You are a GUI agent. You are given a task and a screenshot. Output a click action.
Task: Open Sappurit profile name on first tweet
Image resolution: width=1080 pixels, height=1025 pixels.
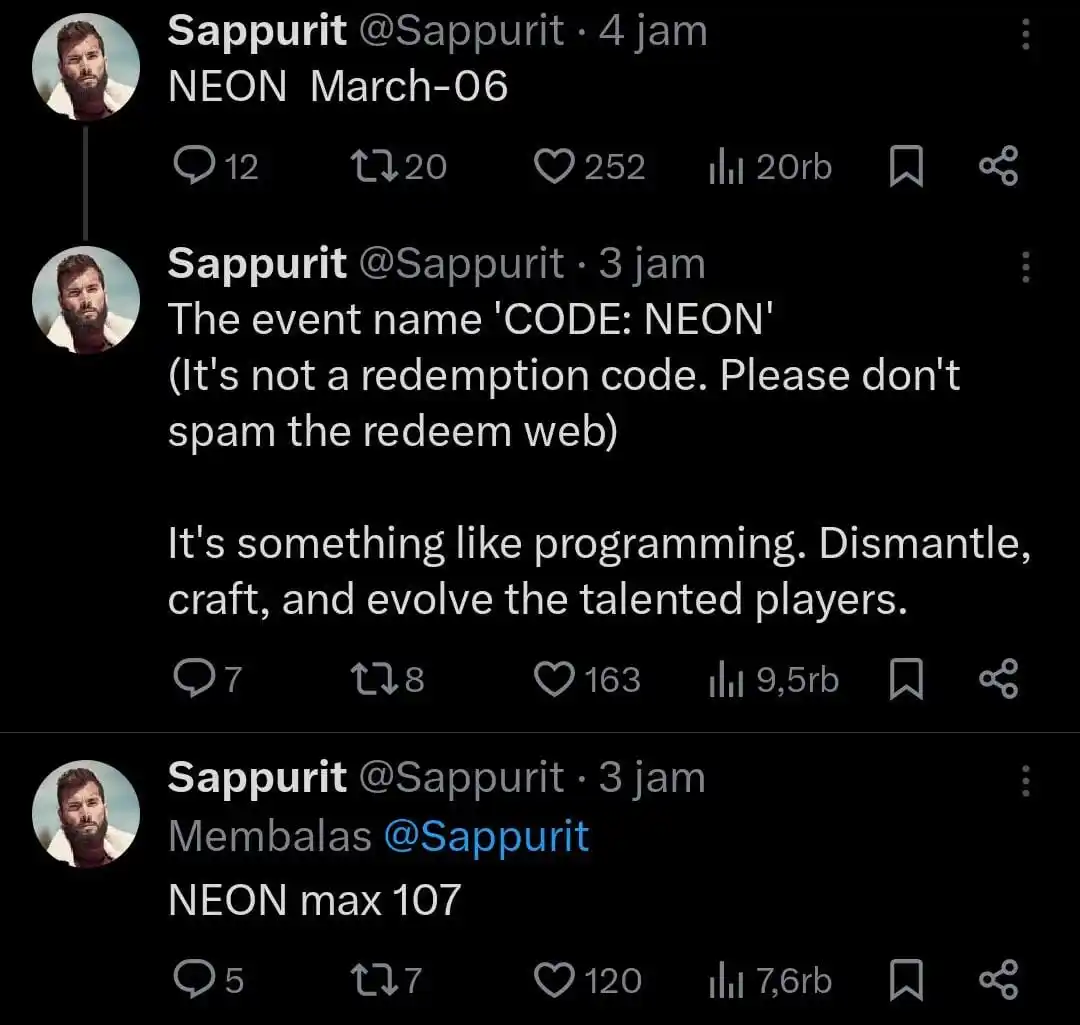pyautogui.click(x=257, y=31)
